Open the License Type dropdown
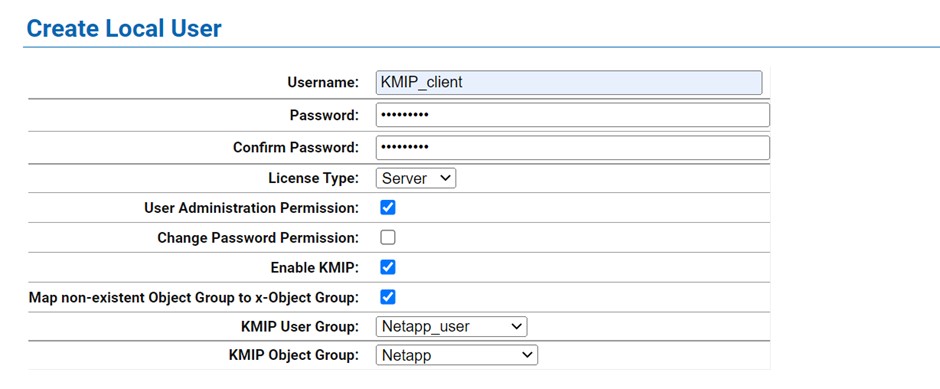940x389 pixels. point(416,179)
